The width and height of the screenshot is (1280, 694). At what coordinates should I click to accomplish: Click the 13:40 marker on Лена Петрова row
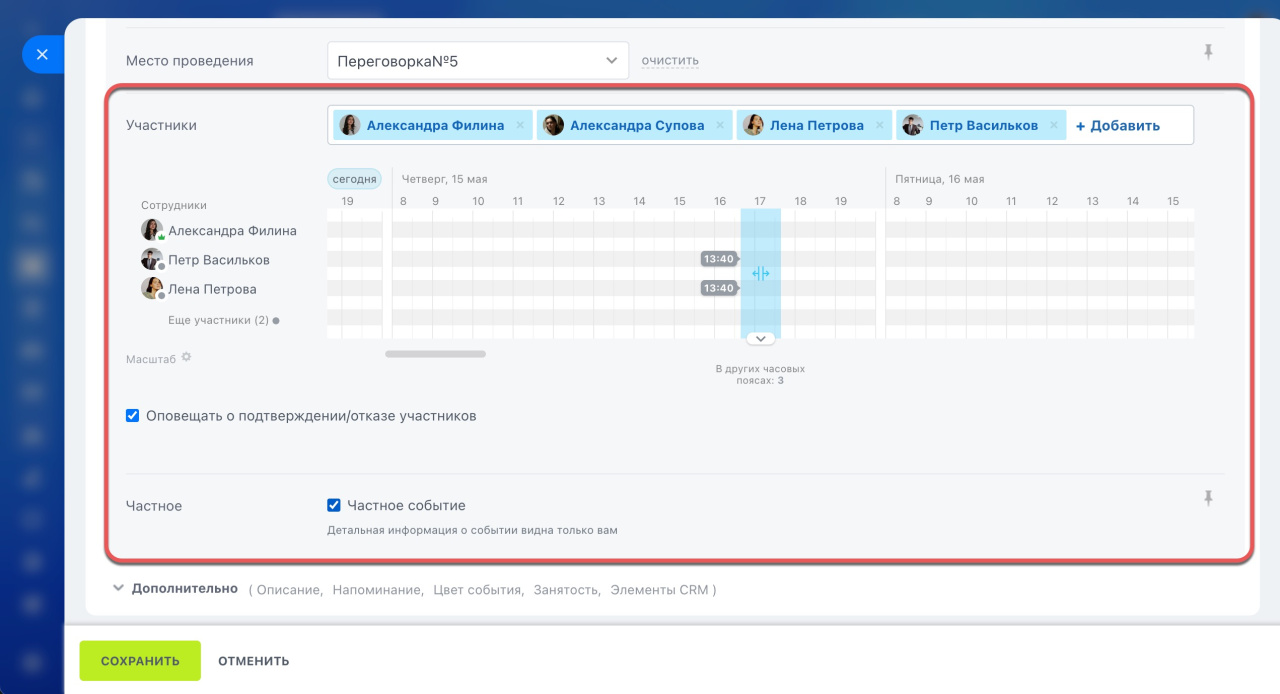[x=719, y=288]
